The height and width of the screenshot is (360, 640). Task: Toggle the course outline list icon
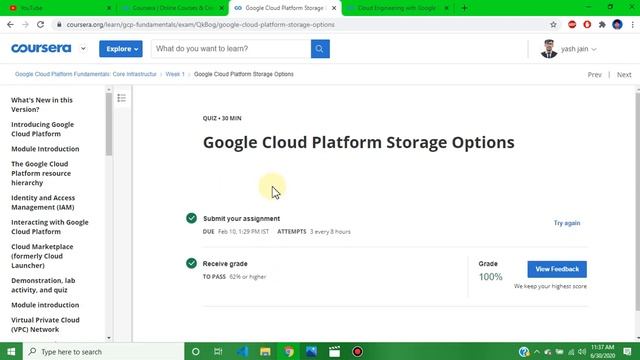(x=122, y=98)
